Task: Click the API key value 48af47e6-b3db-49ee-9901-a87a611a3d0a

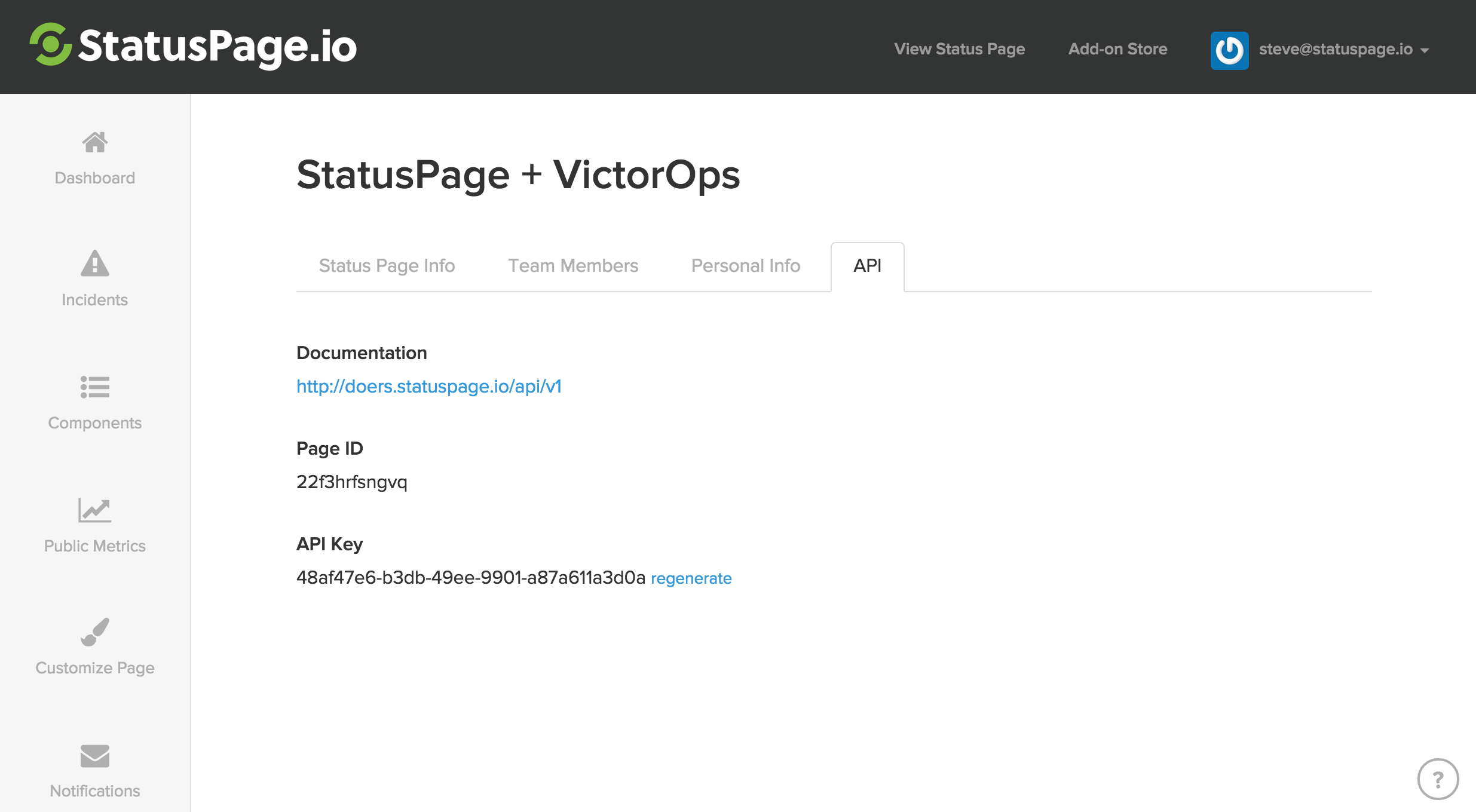Action: (471, 578)
